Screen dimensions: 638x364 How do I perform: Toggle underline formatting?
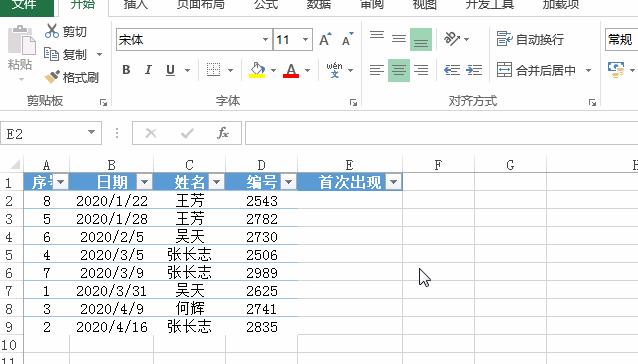[x=170, y=70]
